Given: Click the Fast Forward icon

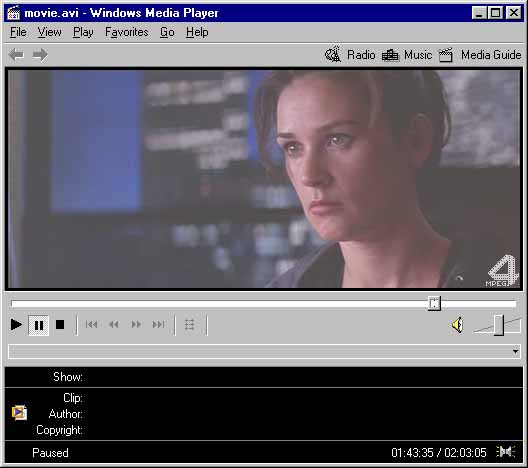Looking at the screenshot, I should pyautogui.click(x=136, y=325).
